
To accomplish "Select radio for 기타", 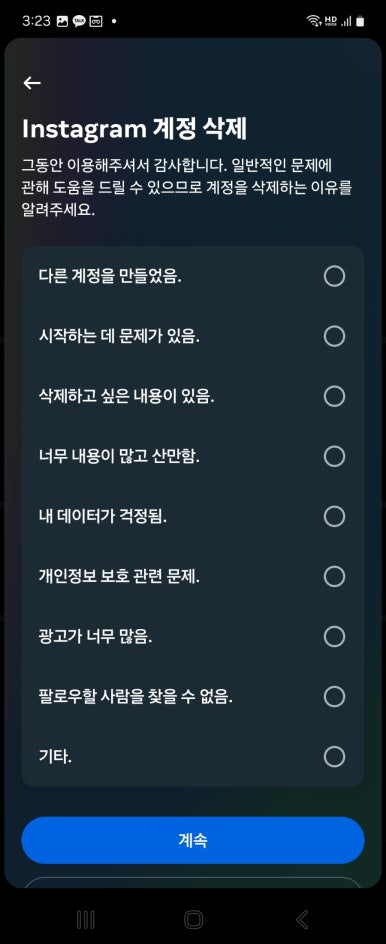I will [x=334, y=756].
